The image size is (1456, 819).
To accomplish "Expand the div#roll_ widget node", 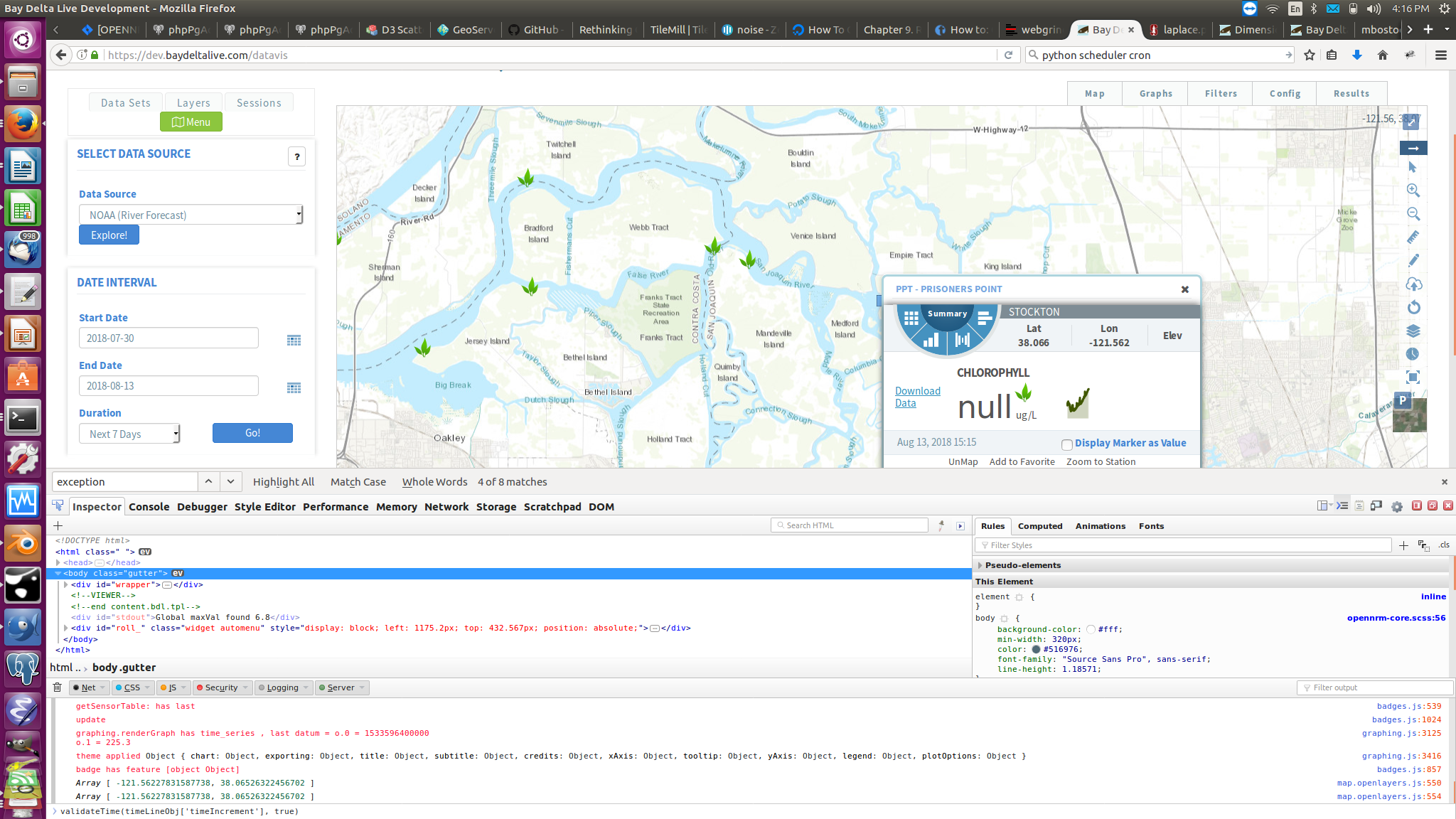I will 66,628.
